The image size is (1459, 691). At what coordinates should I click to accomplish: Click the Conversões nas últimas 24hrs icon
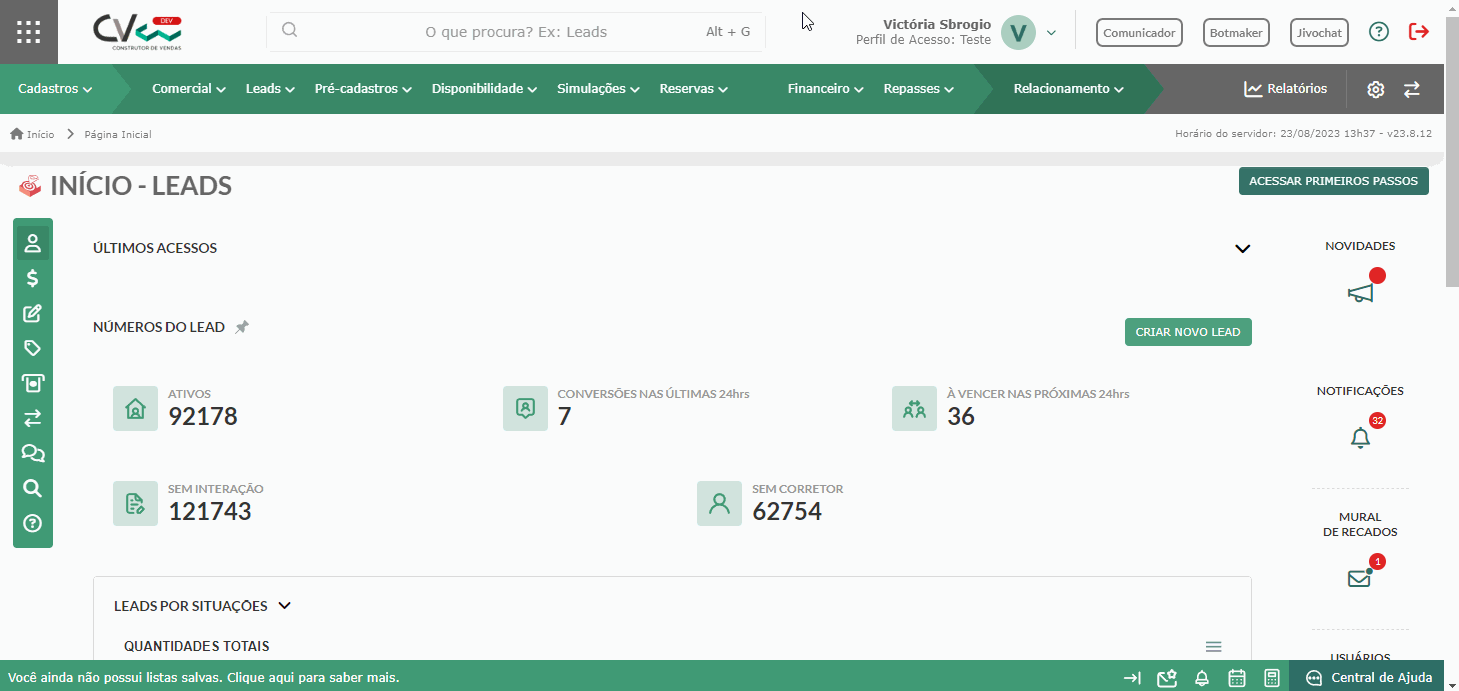point(525,408)
